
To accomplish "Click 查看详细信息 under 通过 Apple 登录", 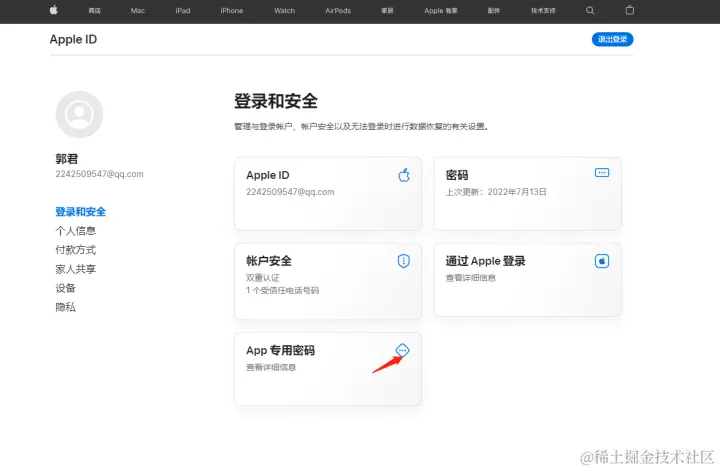I will tap(471, 278).
